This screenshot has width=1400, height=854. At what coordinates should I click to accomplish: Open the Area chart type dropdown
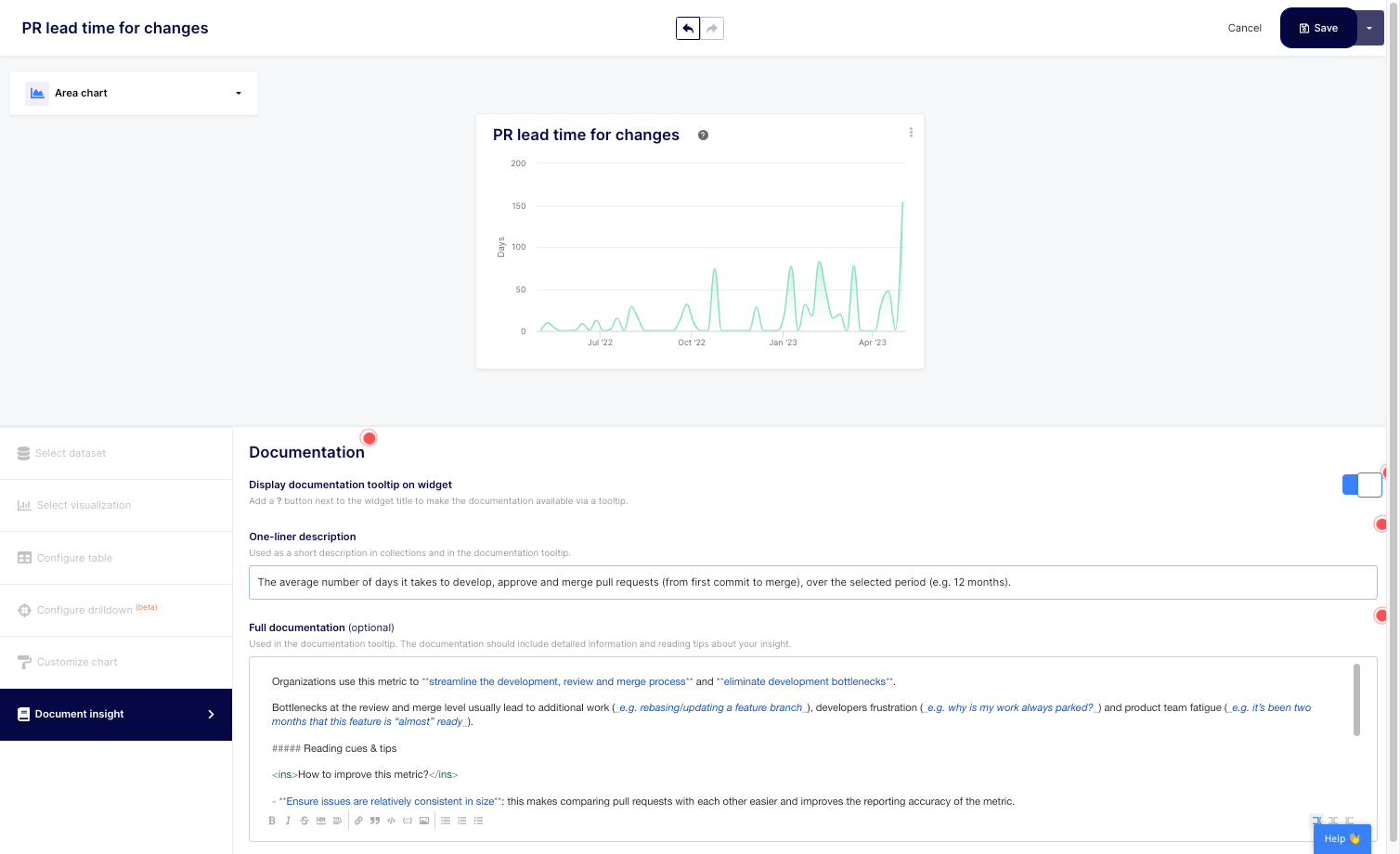pyautogui.click(x=134, y=93)
